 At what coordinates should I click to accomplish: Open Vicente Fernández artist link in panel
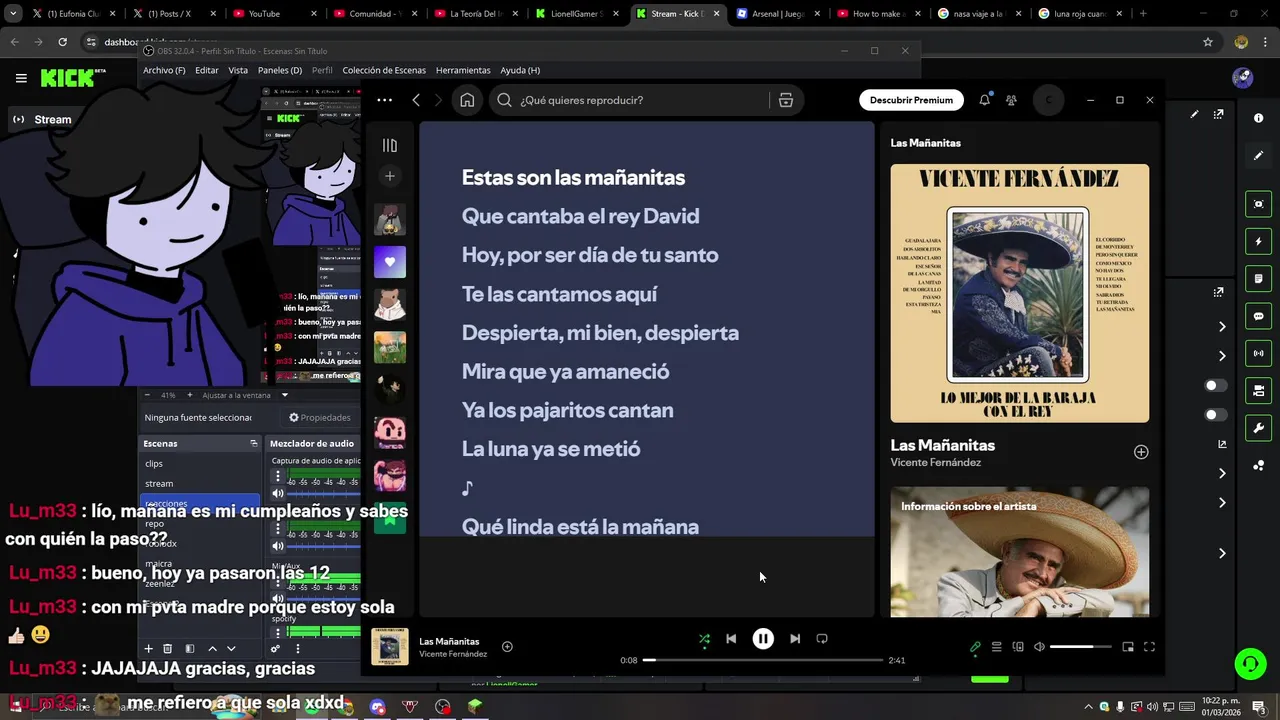(936, 462)
